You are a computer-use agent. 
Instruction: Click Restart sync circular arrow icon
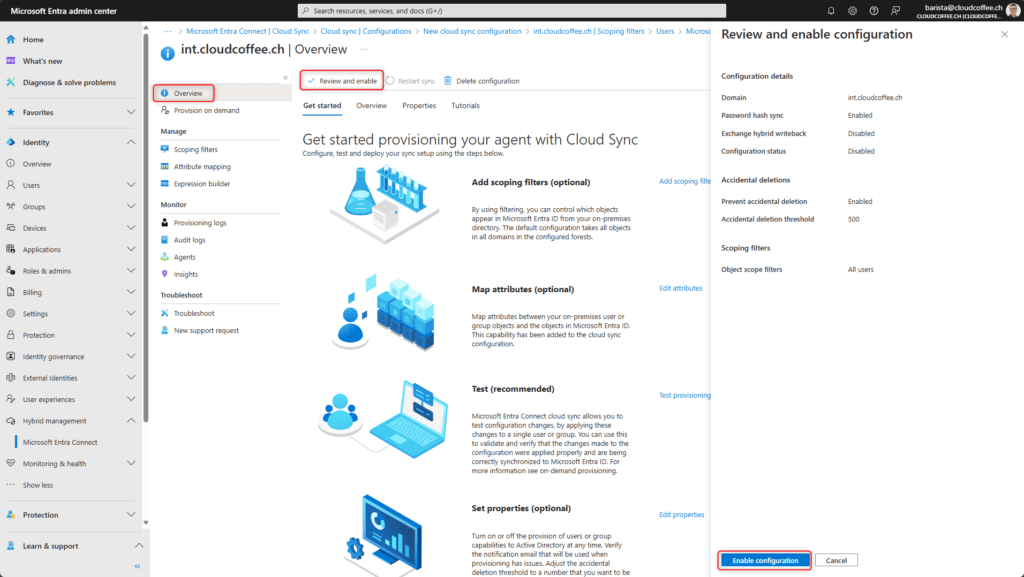tap(390, 80)
